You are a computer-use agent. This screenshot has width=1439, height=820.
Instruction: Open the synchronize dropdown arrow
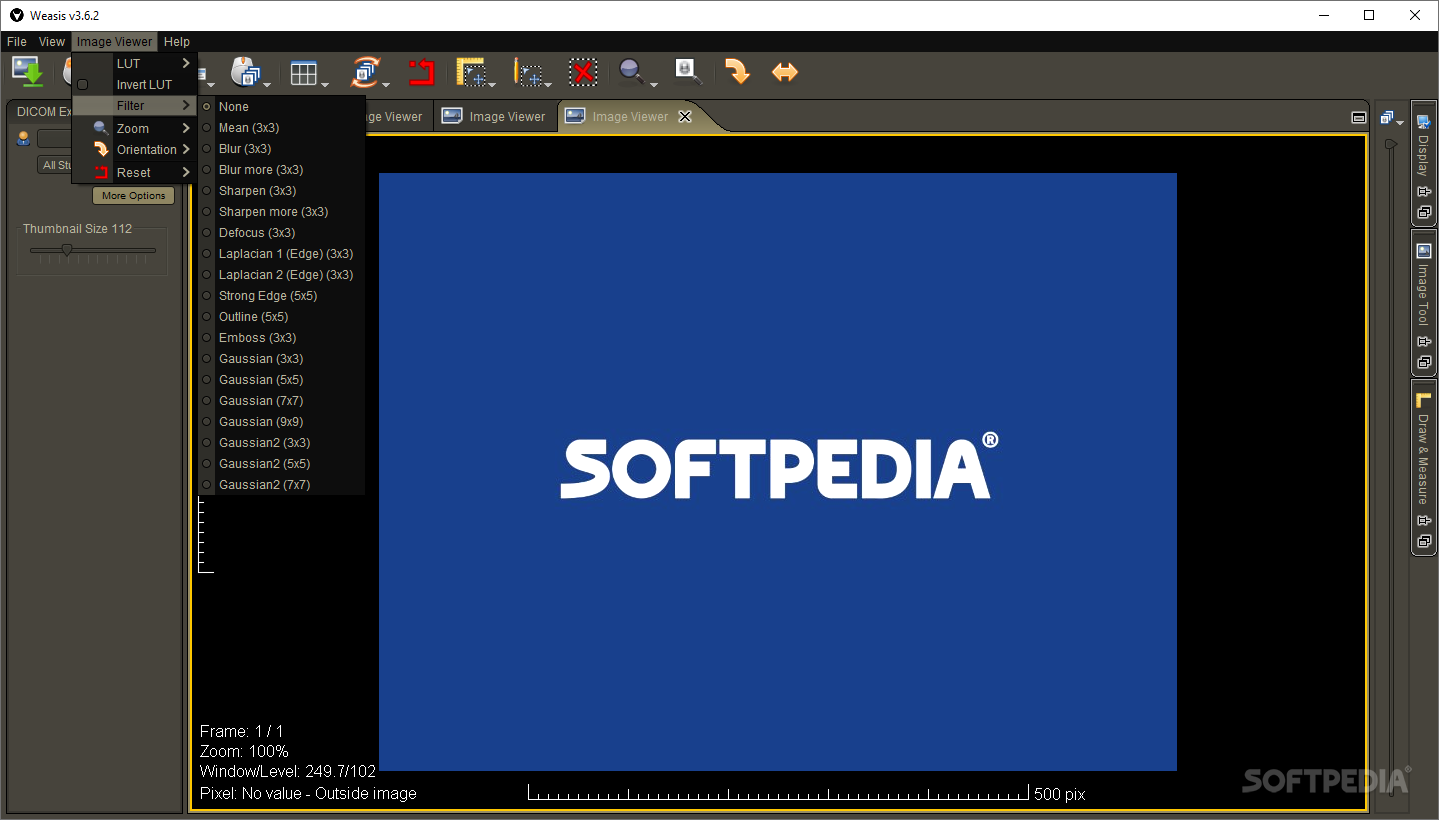click(x=388, y=84)
